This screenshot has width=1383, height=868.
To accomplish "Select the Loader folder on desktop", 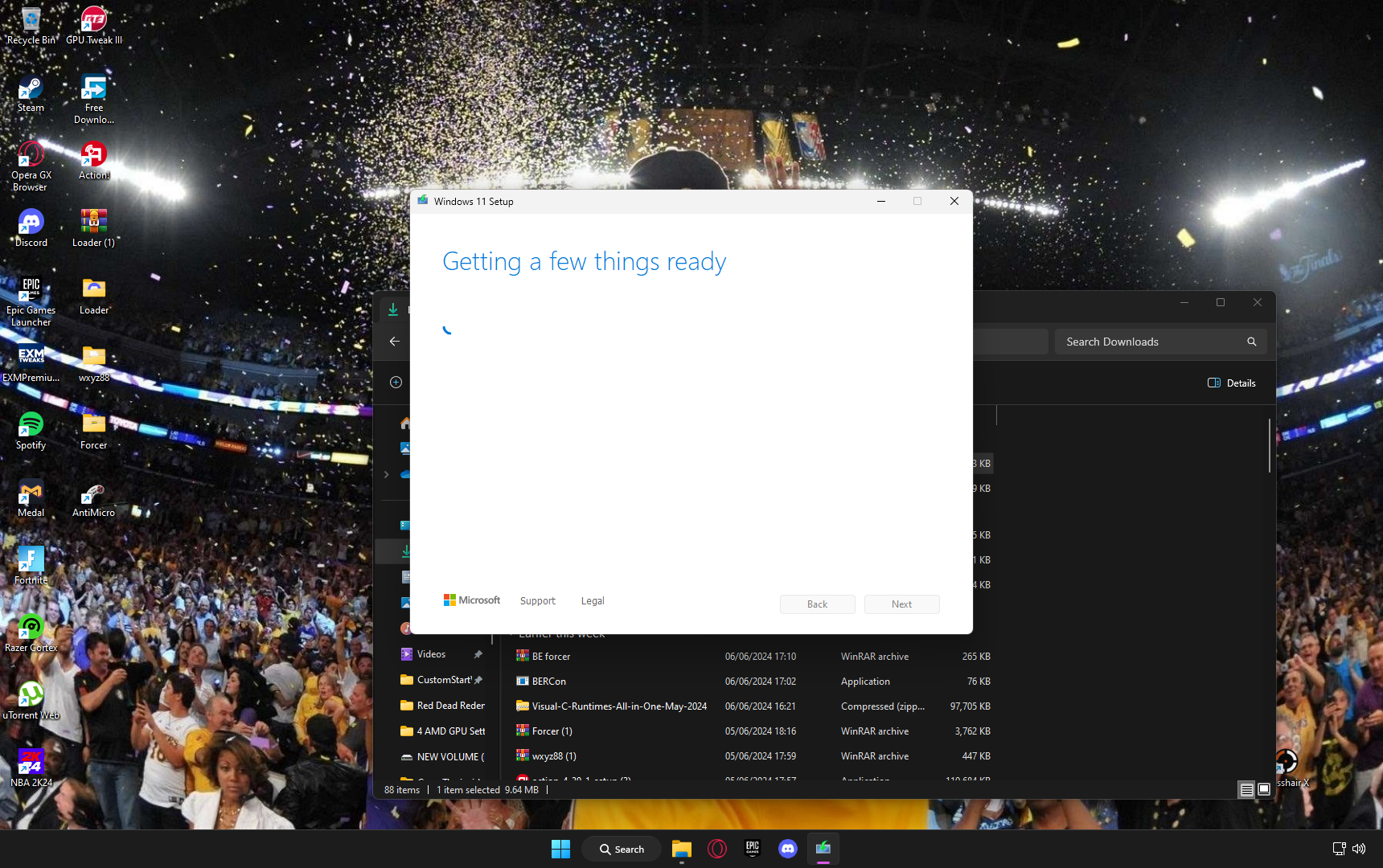I will [94, 296].
